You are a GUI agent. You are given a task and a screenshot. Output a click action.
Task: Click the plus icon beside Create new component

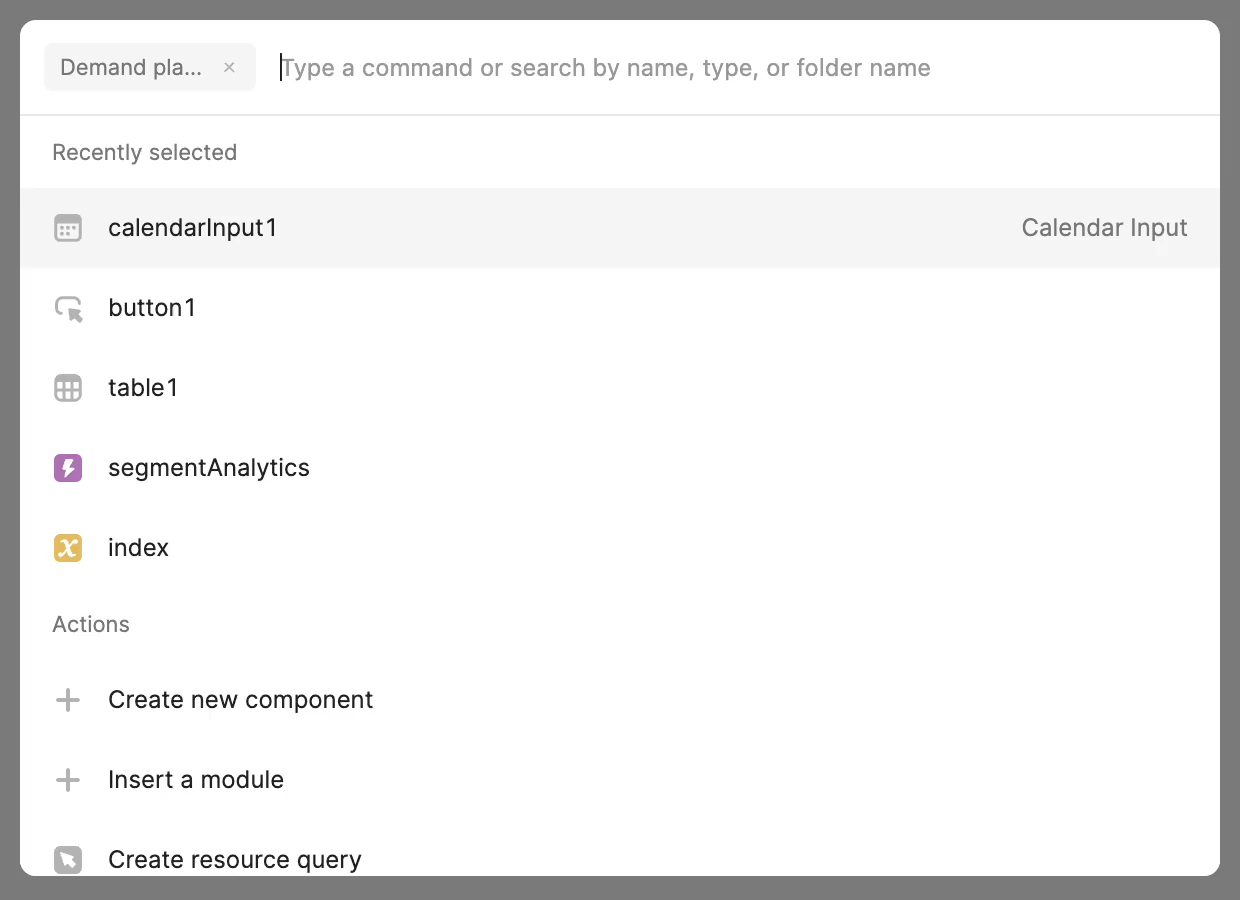coord(67,700)
